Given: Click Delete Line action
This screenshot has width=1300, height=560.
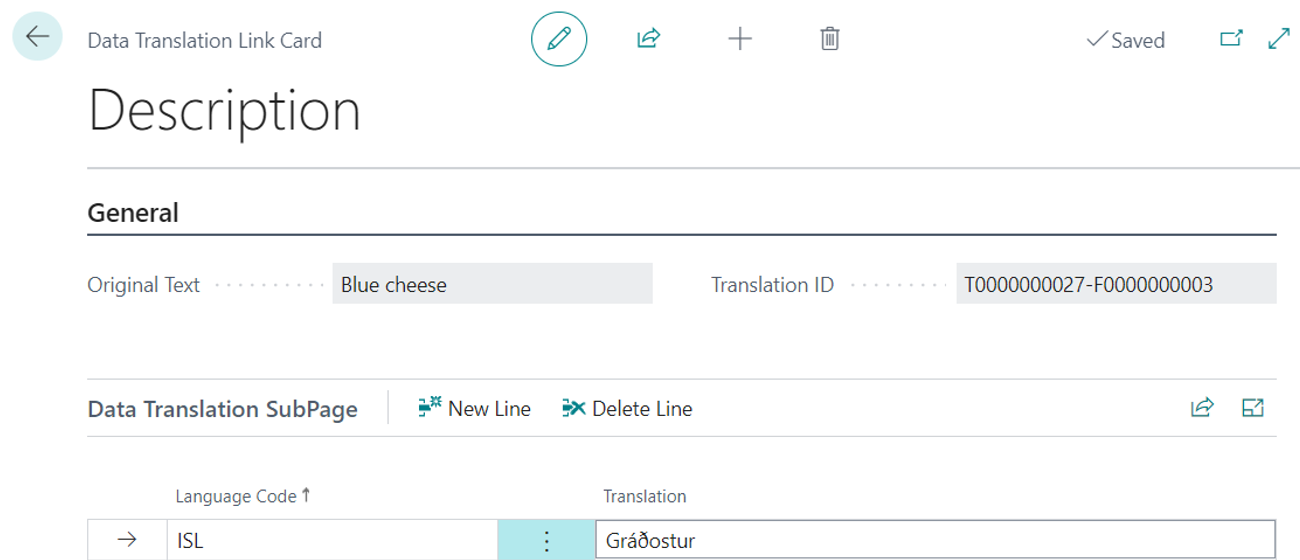Looking at the screenshot, I should (x=627, y=408).
